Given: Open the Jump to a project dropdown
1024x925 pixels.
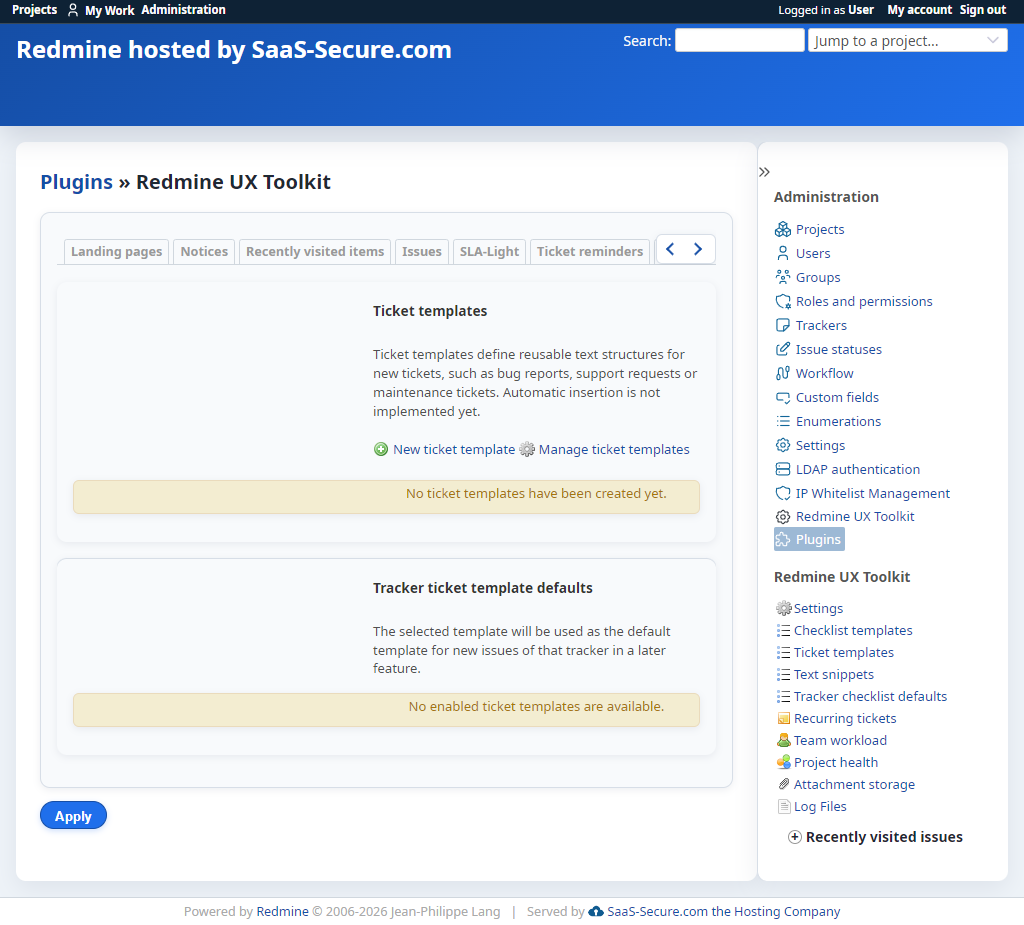Looking at the screenshot, I should click(x=907, y=41).
